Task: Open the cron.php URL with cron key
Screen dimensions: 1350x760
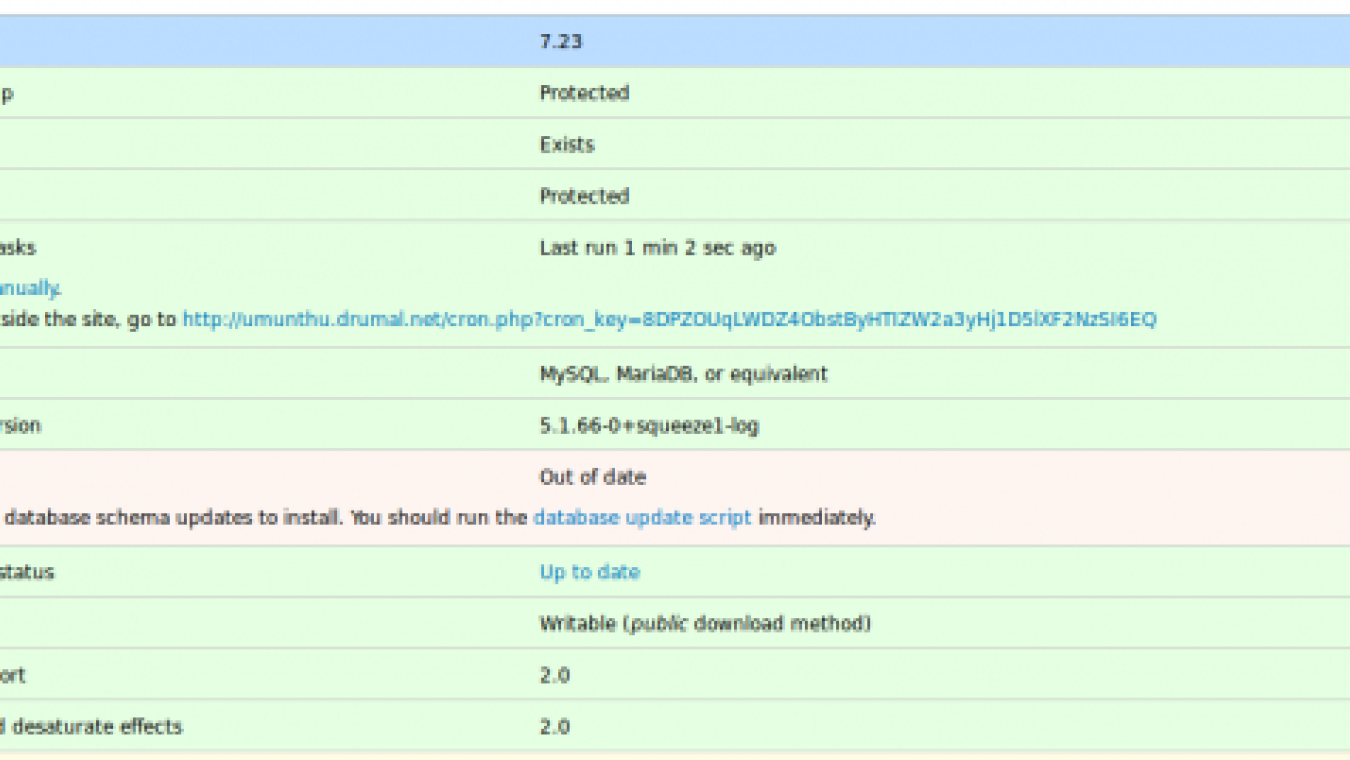Action: (670, 320)
